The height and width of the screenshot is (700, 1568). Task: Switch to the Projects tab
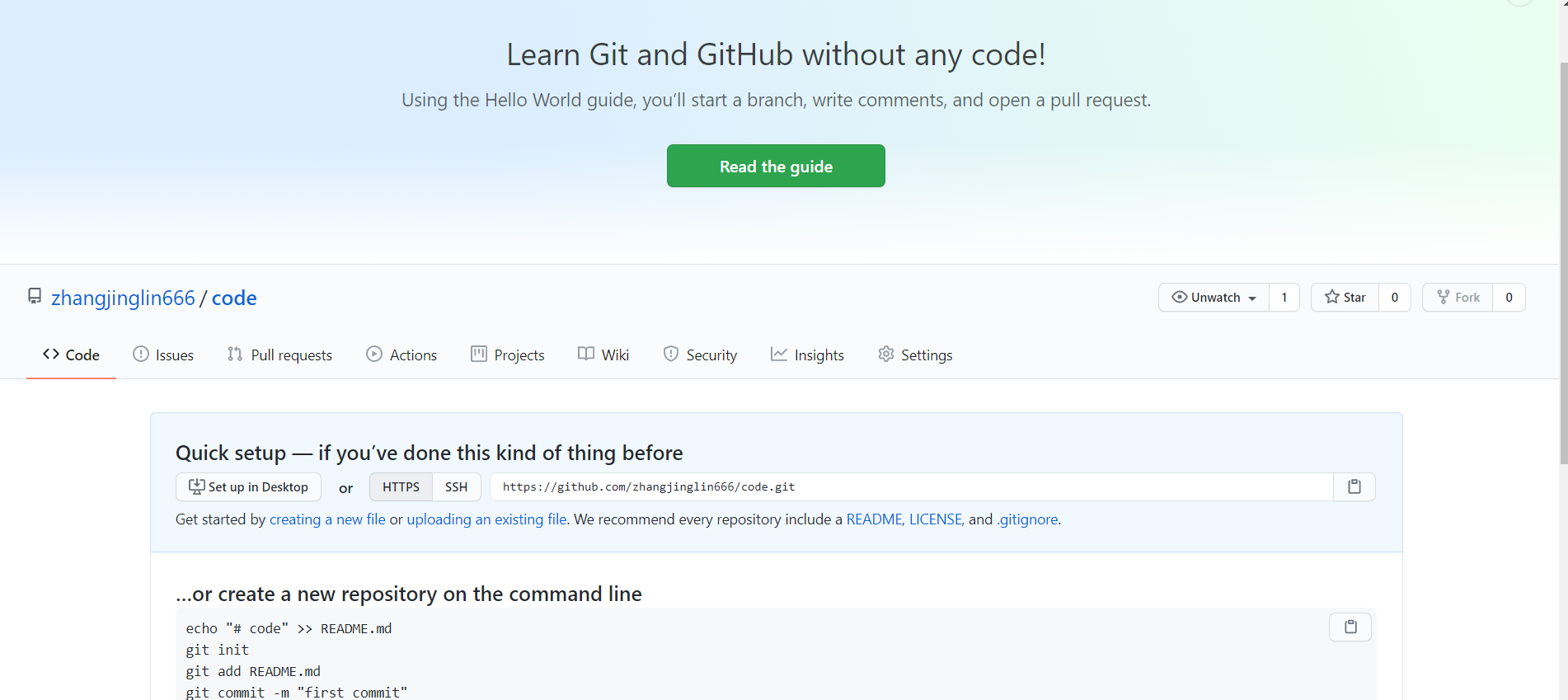507,355
